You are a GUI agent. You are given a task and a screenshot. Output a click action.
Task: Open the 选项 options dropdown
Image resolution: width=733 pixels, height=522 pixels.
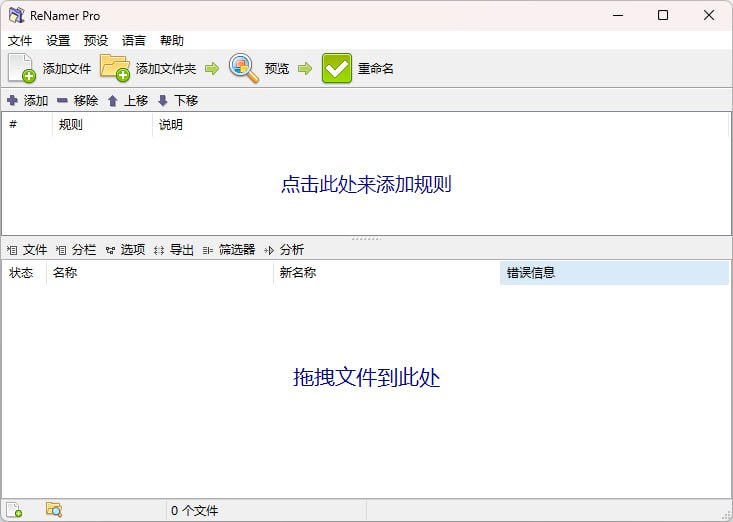point(126,250)
